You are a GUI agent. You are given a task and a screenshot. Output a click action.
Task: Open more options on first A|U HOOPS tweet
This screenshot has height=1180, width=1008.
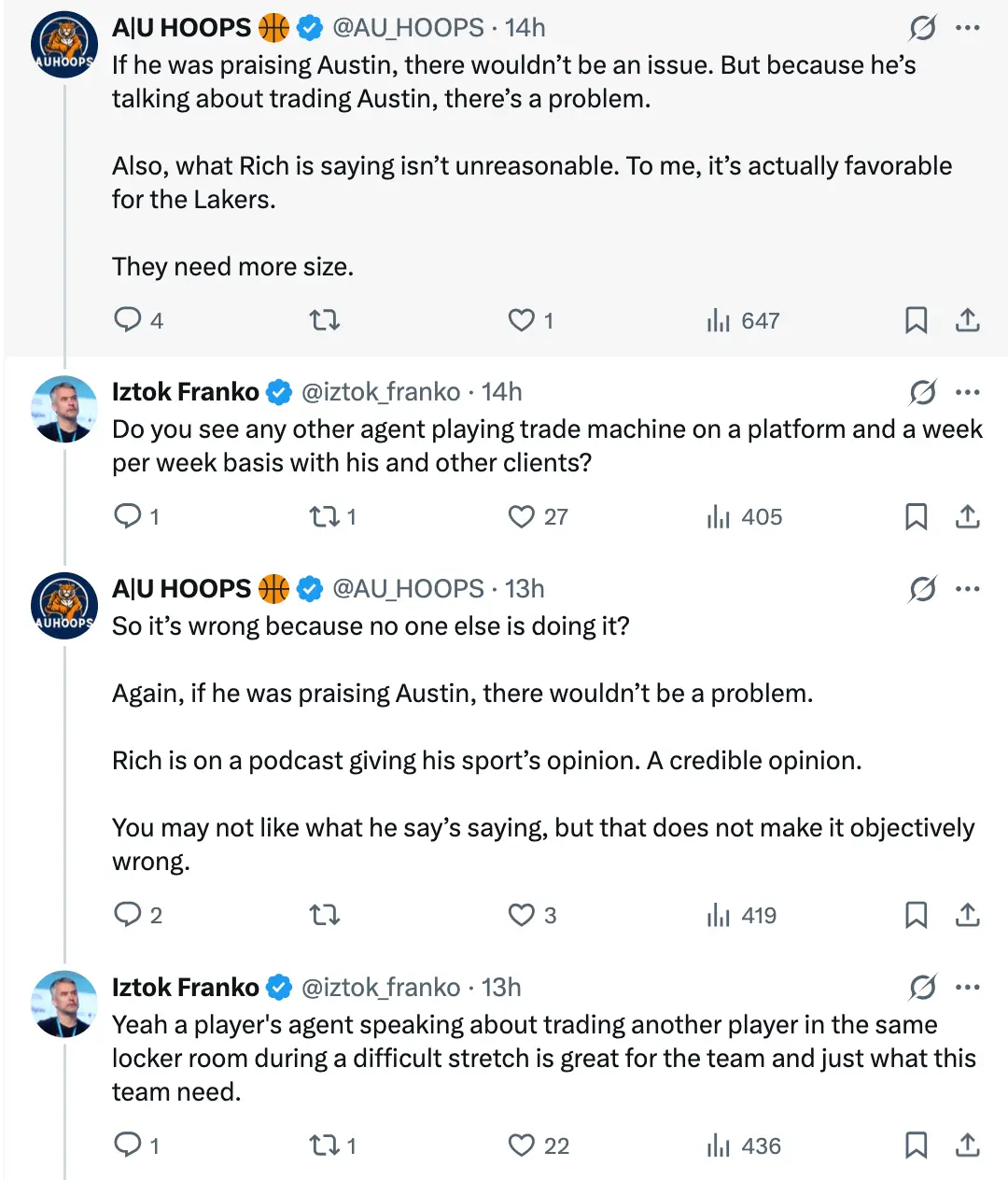point(968,28)
